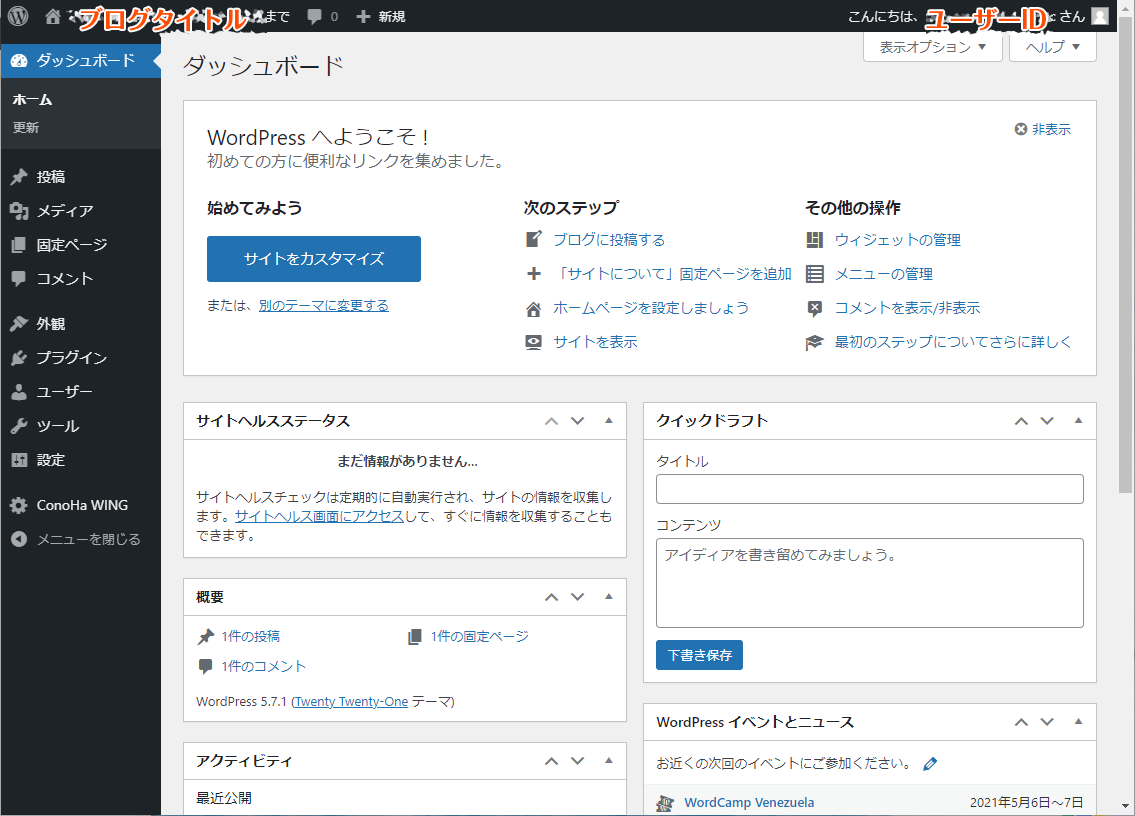Move クイックドラフト panel up
The width and height of the screenshot is (1135, 816).
[1021, 421]
